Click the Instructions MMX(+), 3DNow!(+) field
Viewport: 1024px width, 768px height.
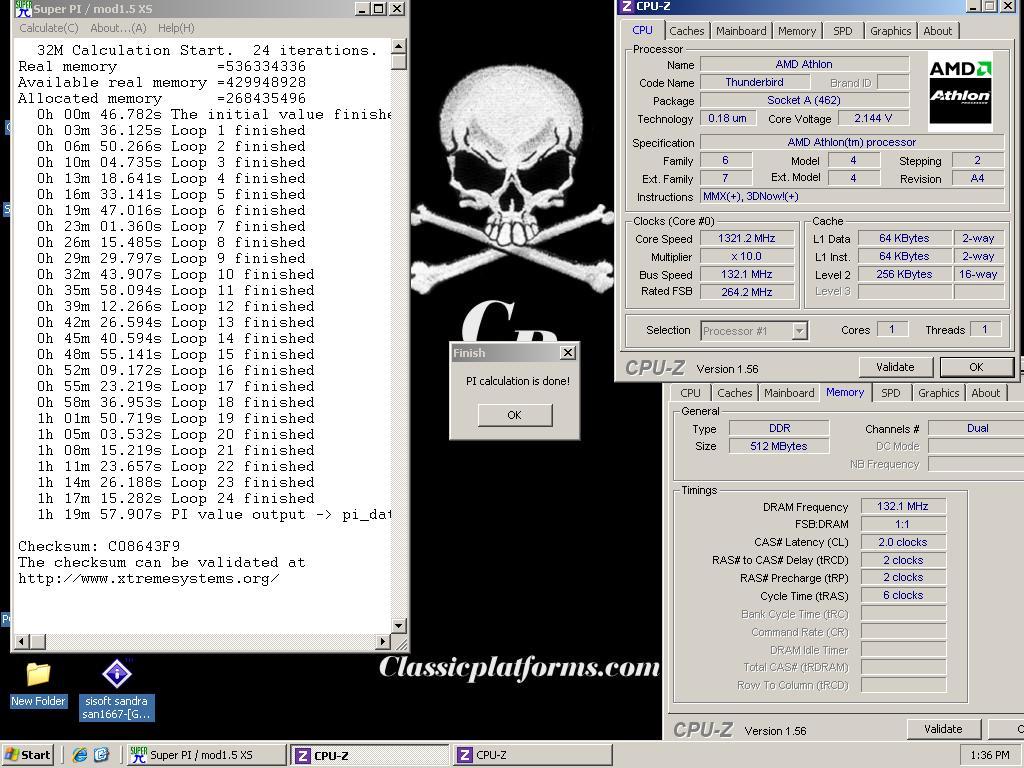[x=852, y=197]
